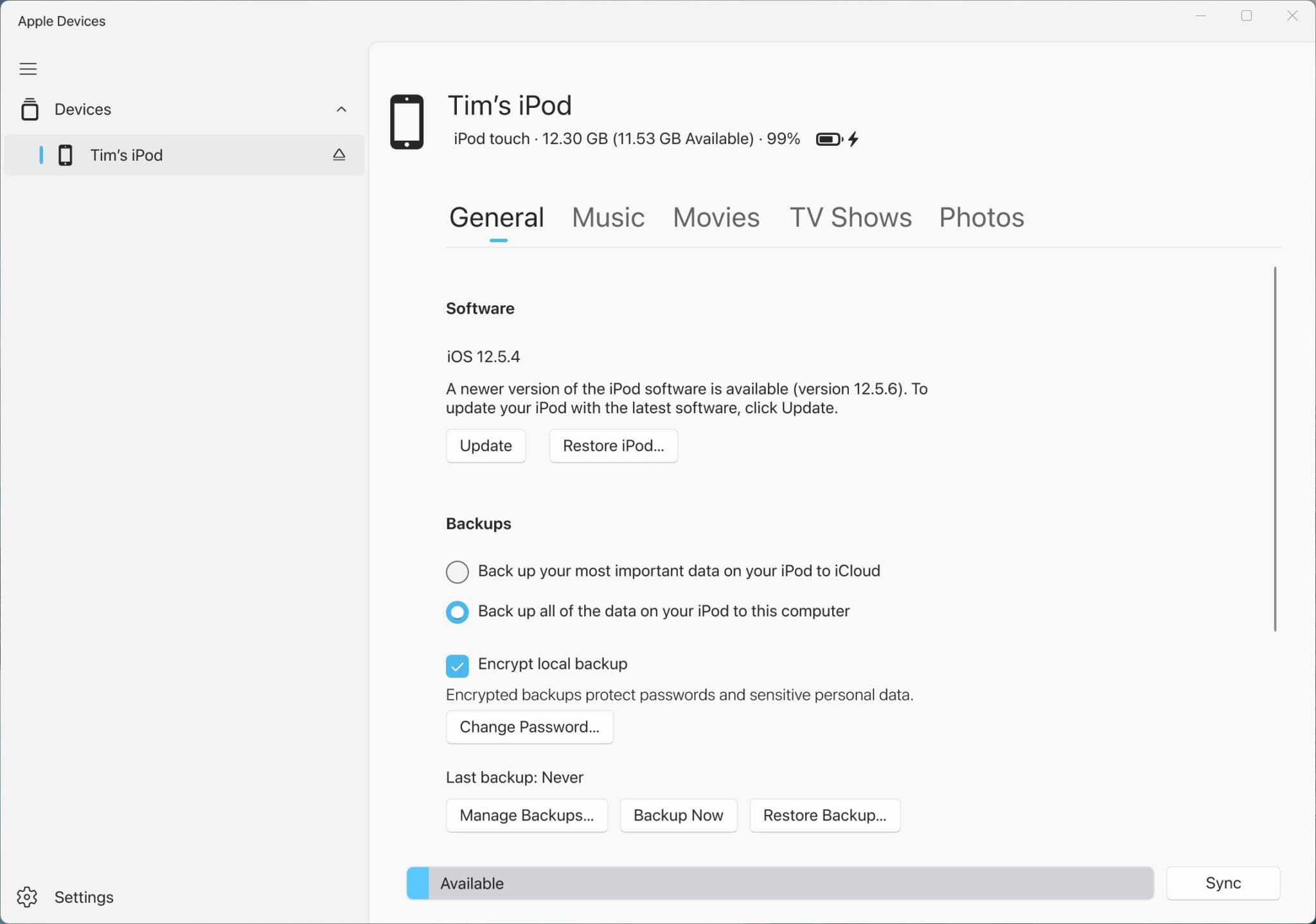
Task: Click the large iPod touch device image
Action: (x=407, y=121)
